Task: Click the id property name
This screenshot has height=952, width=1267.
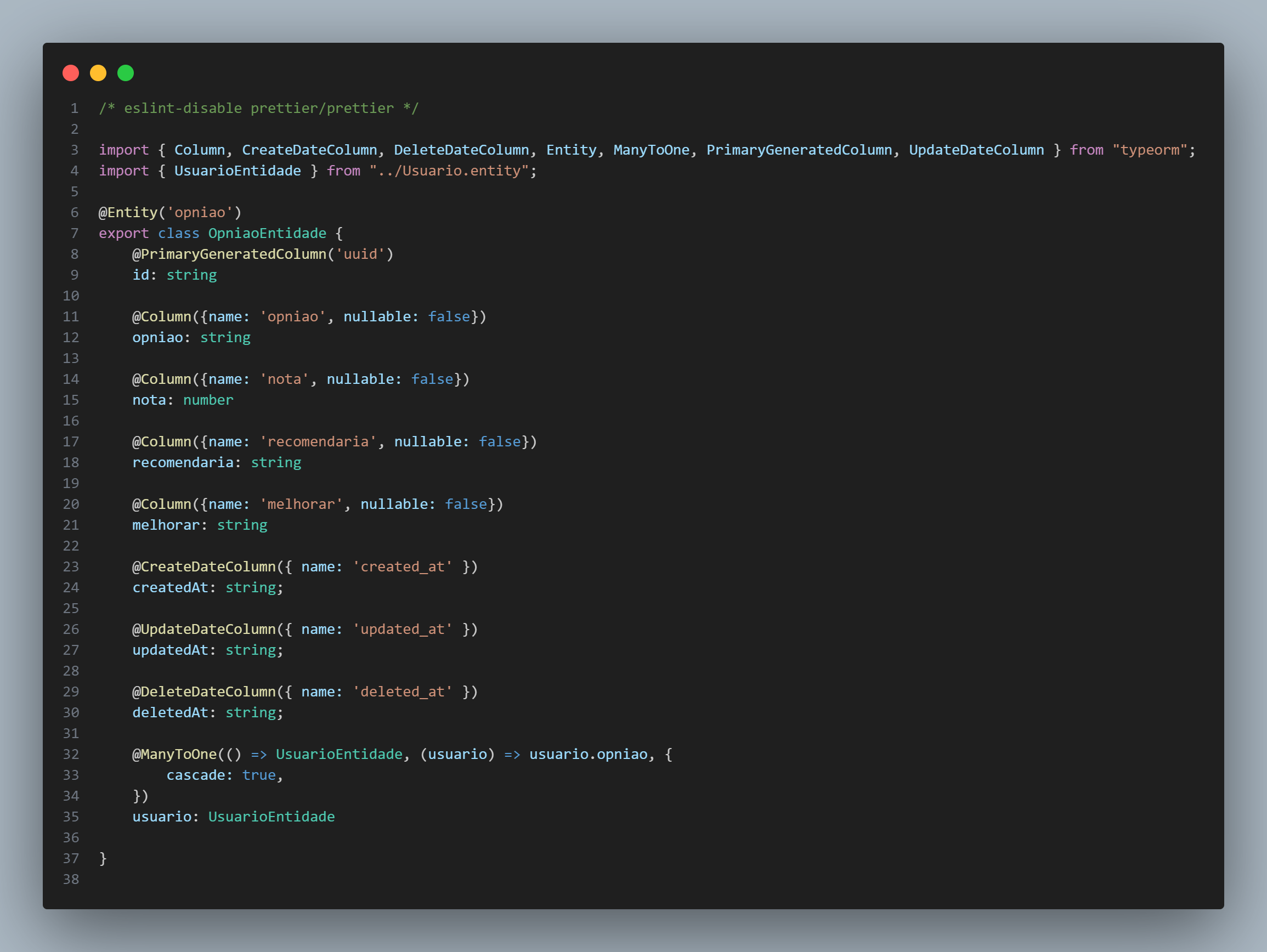Action: 141,275
